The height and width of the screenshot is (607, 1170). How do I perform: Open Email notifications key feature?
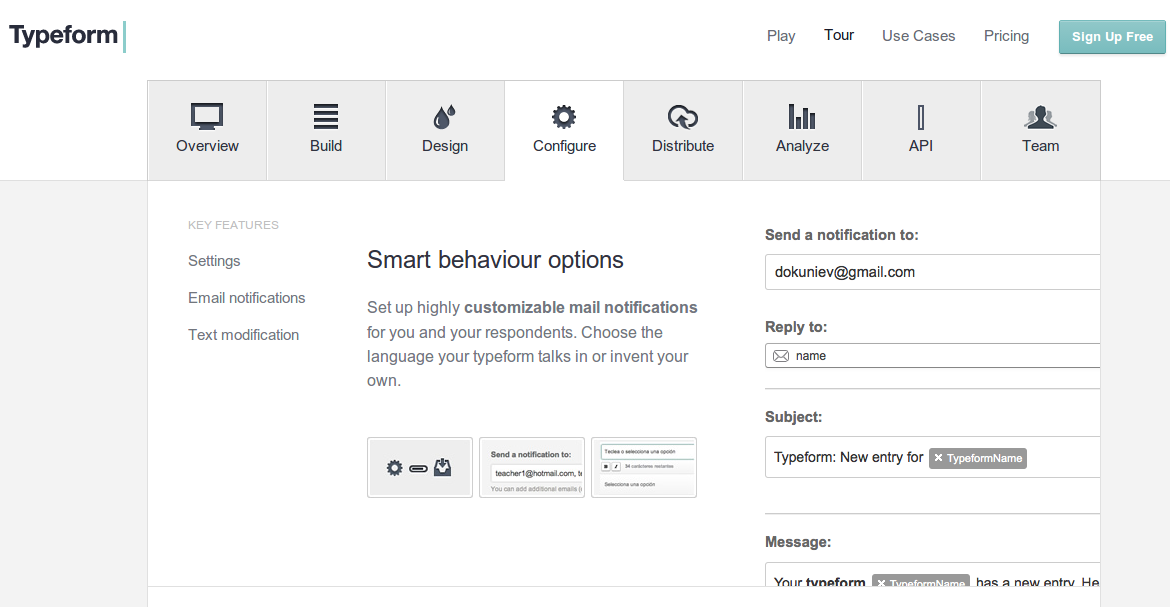[x=246, y=298]
